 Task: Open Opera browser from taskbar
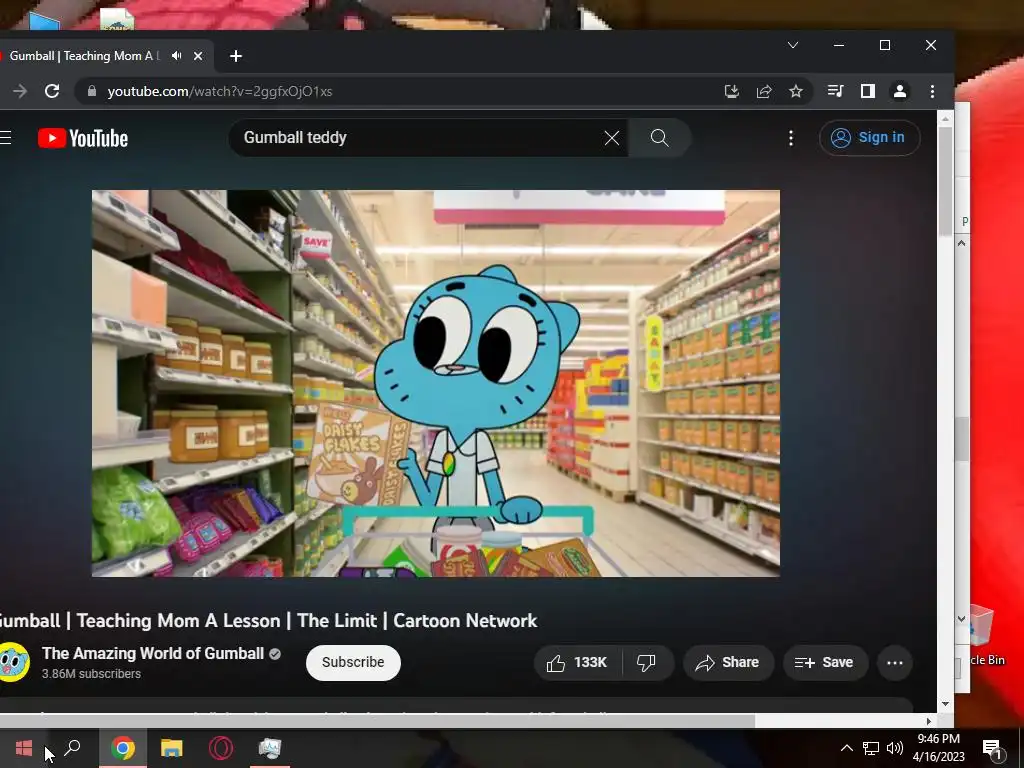[x=221, y=748]
